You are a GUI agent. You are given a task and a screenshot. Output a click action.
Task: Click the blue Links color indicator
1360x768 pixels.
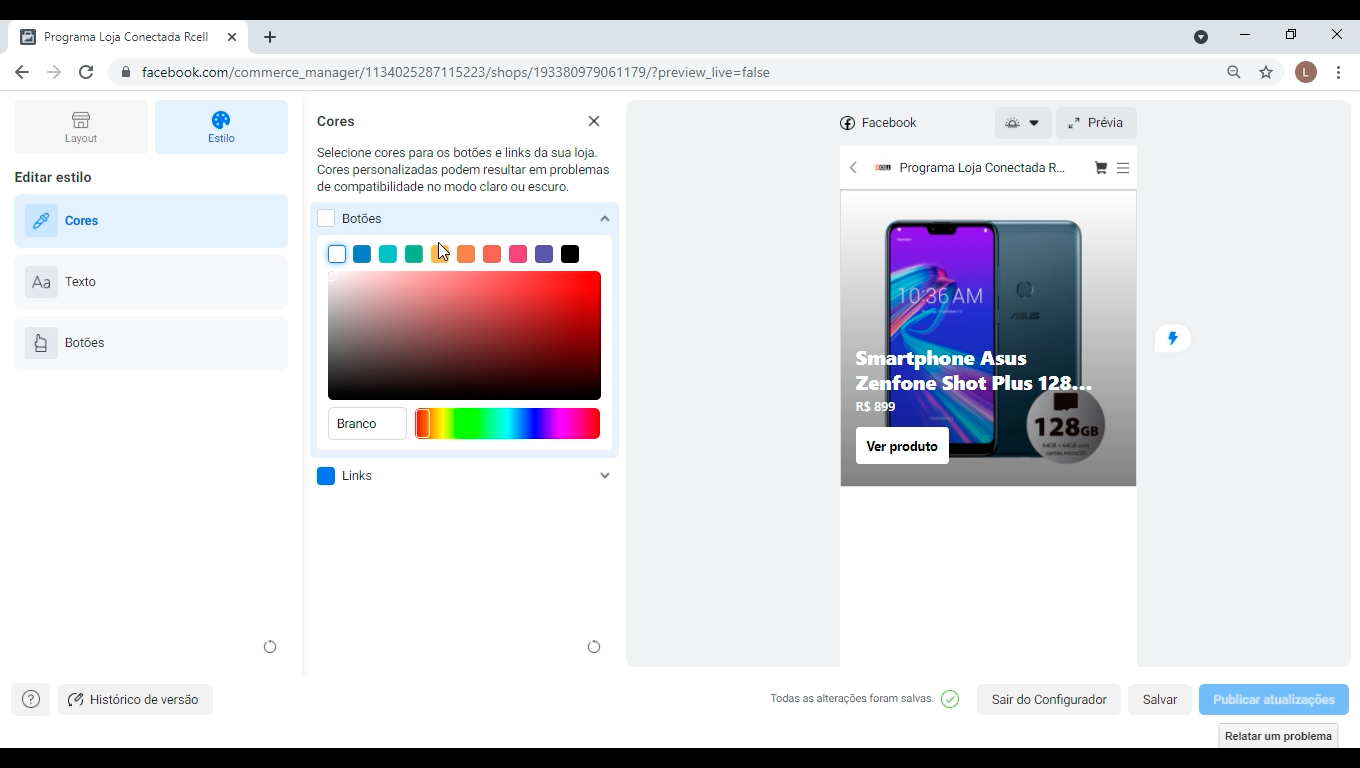coord(326,476)
